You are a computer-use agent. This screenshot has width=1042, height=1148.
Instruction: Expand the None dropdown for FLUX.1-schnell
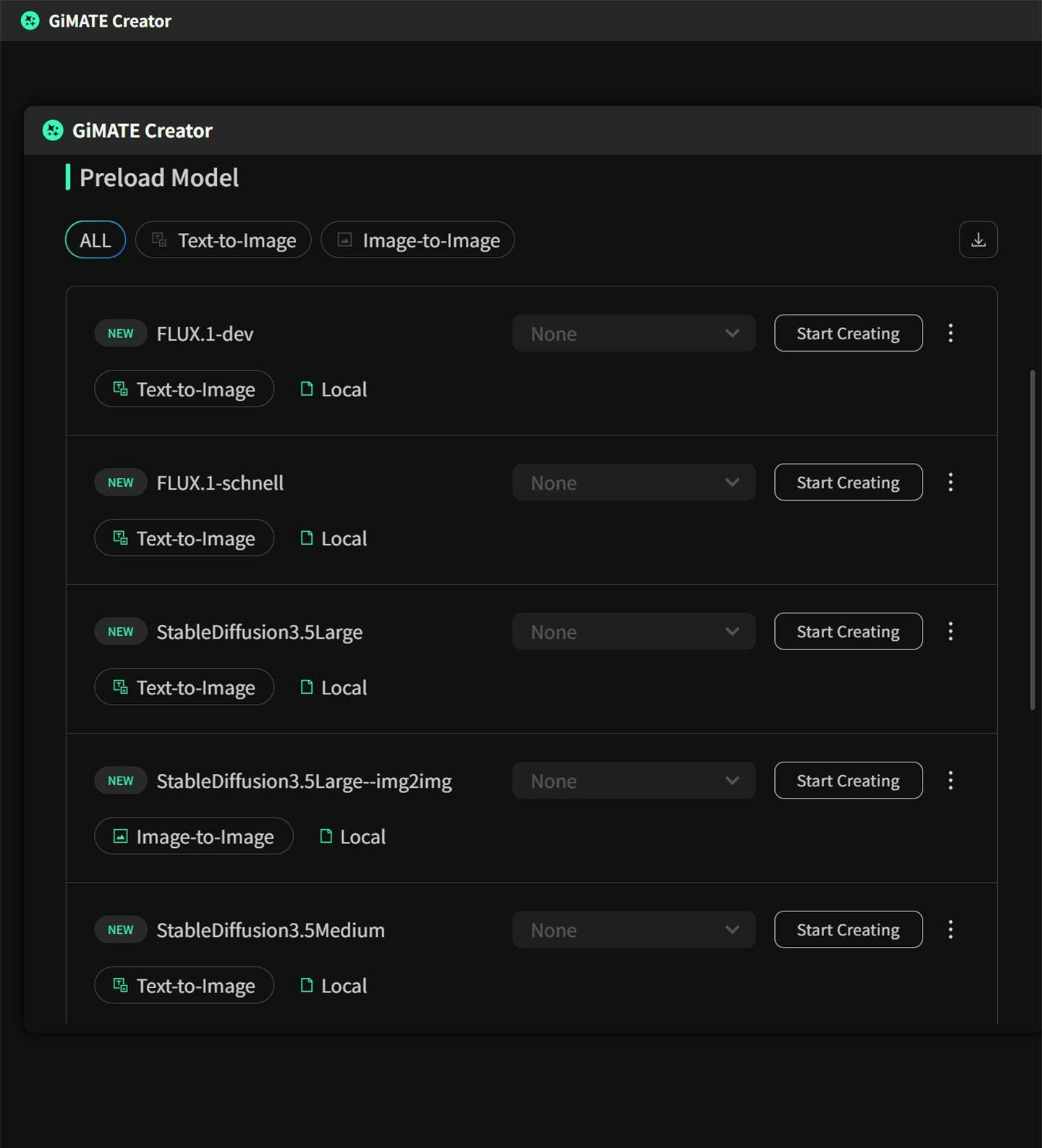pos(634,482)
